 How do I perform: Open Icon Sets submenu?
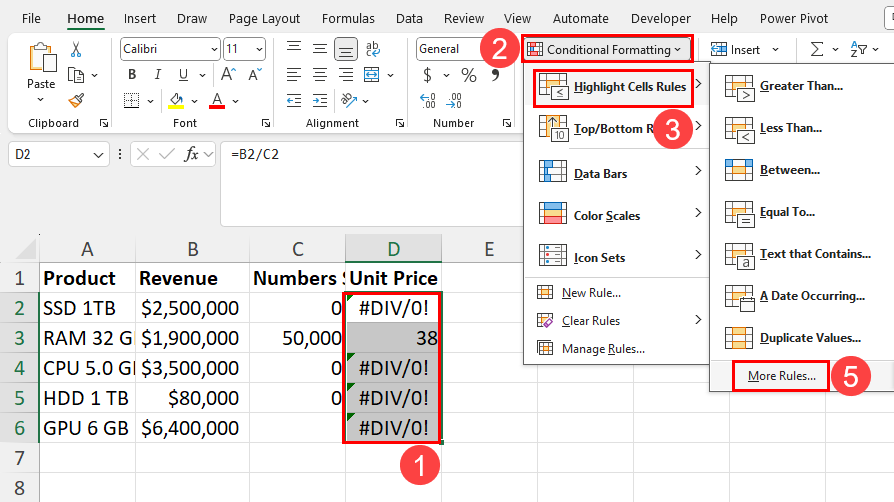(616, 255)
